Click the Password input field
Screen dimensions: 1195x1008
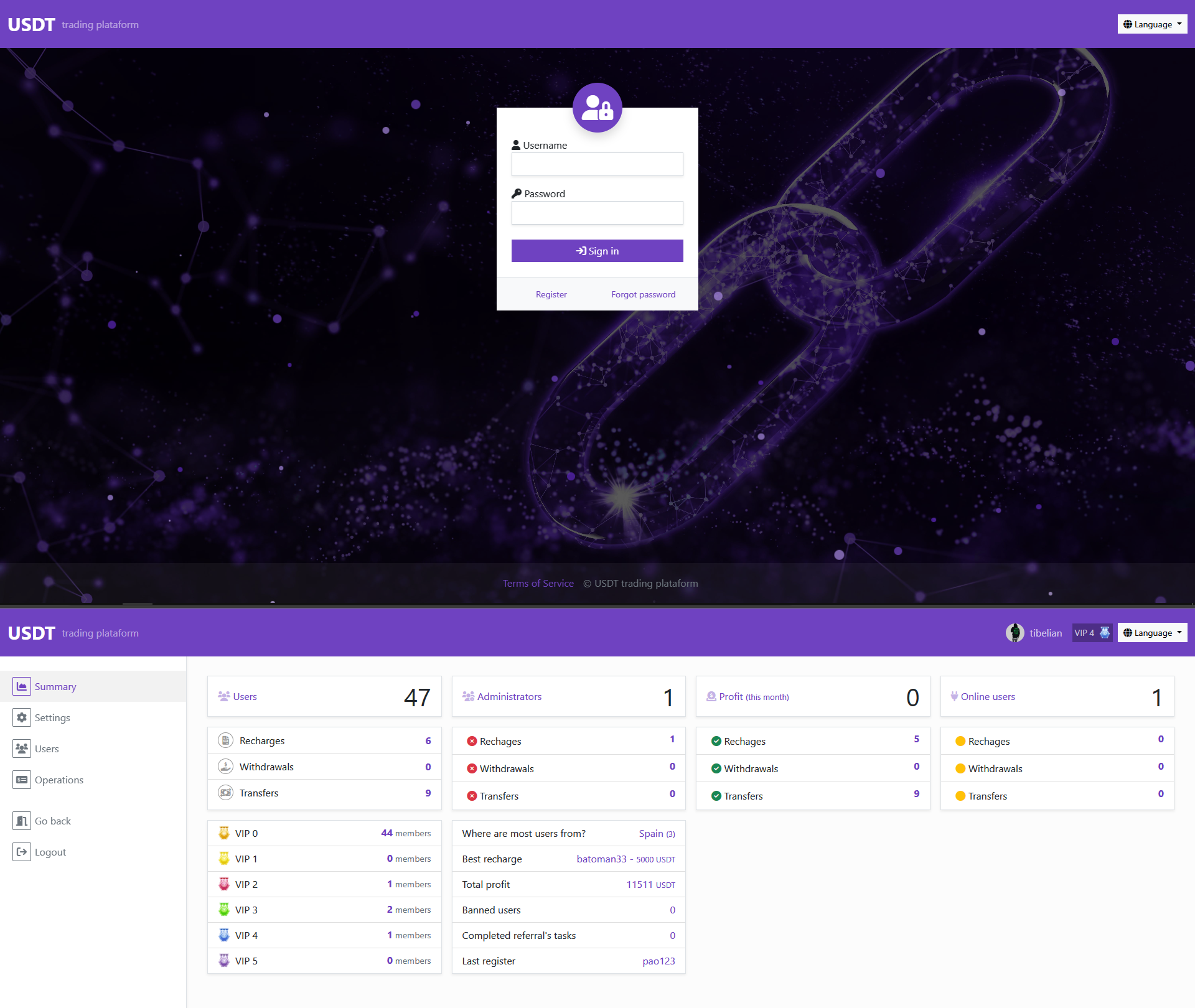(597, 213)
